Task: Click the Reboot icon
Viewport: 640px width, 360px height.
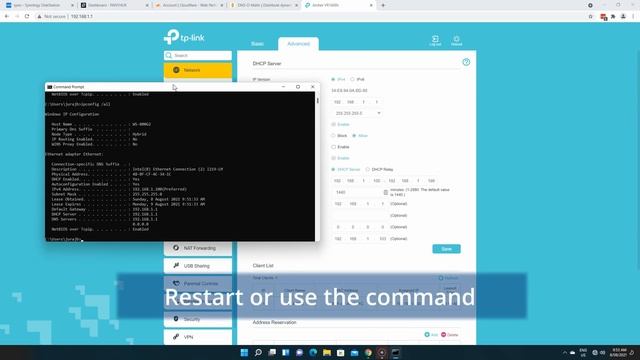Action: pos(456,40)
